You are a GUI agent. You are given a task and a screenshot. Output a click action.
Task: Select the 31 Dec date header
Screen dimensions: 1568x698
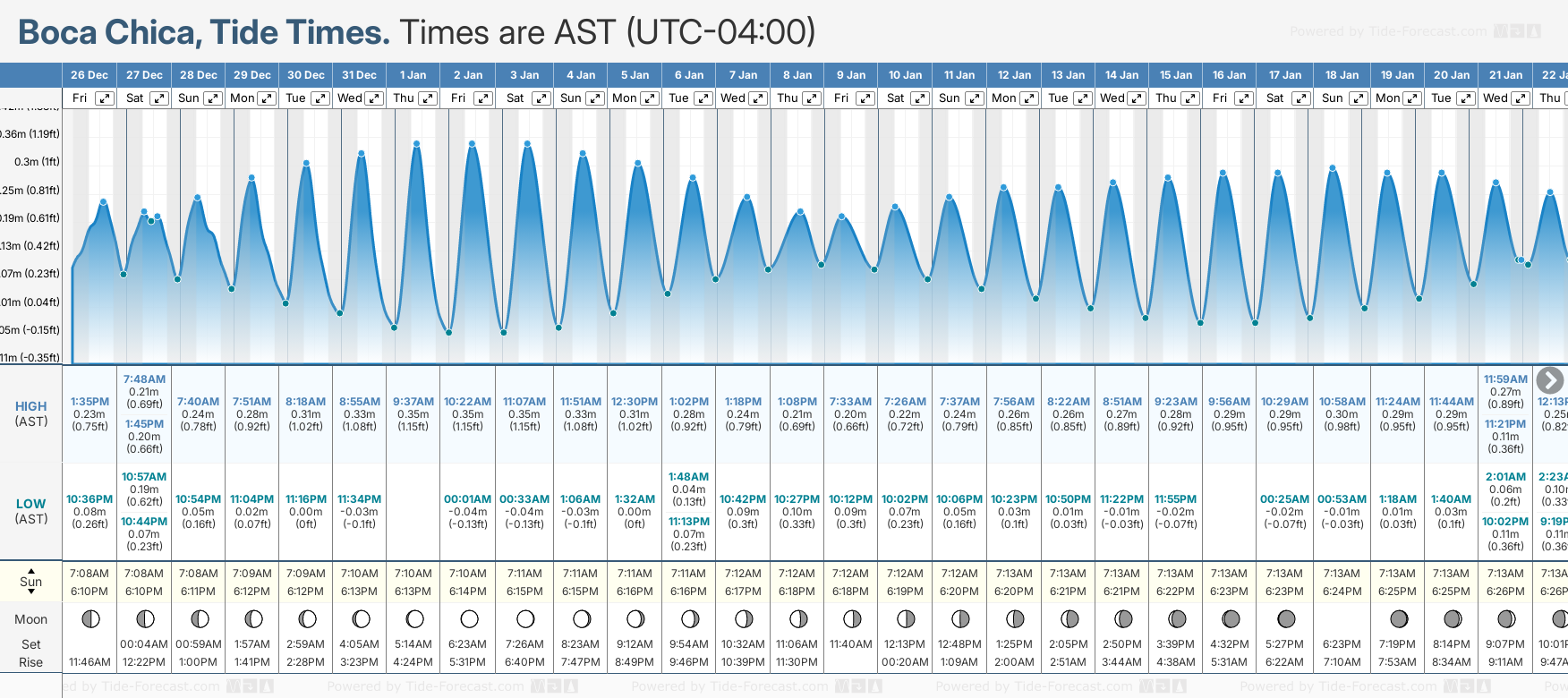(359, 75)
